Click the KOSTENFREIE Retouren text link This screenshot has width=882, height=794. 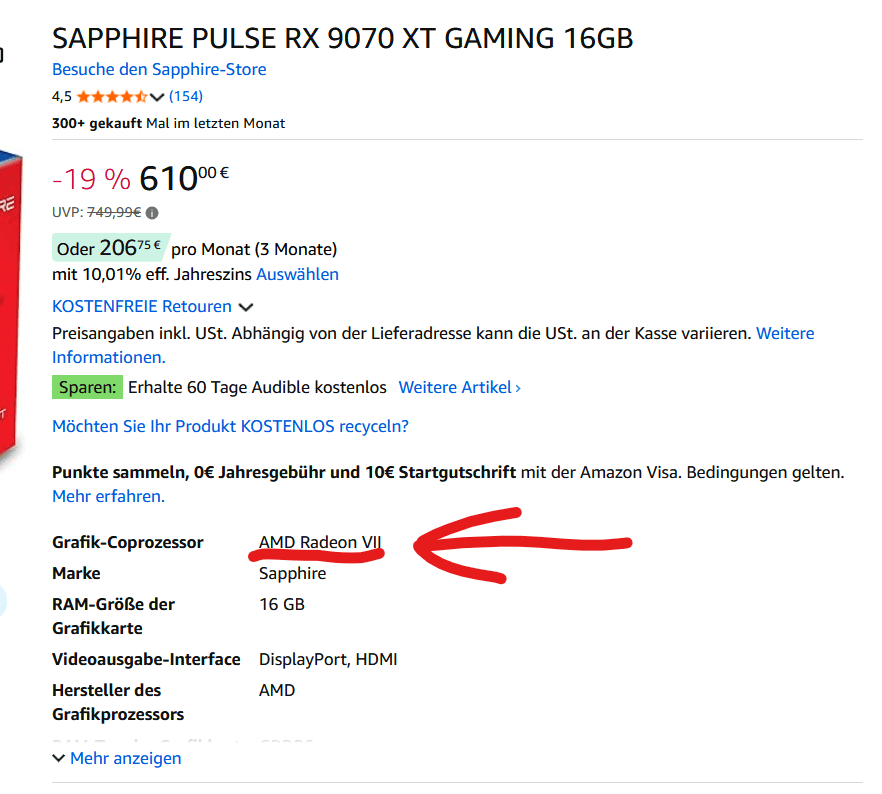pyautogui.click(x=141, y=307)
